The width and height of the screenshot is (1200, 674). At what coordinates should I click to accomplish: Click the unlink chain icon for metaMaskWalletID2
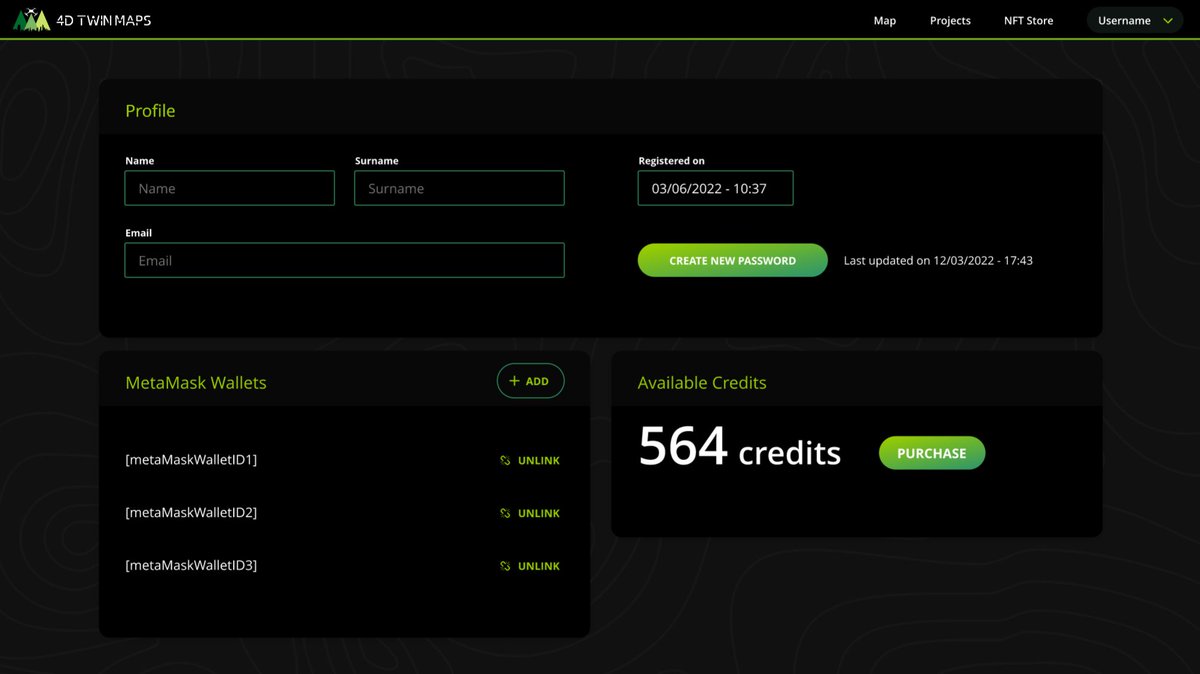tap(505, 513)
